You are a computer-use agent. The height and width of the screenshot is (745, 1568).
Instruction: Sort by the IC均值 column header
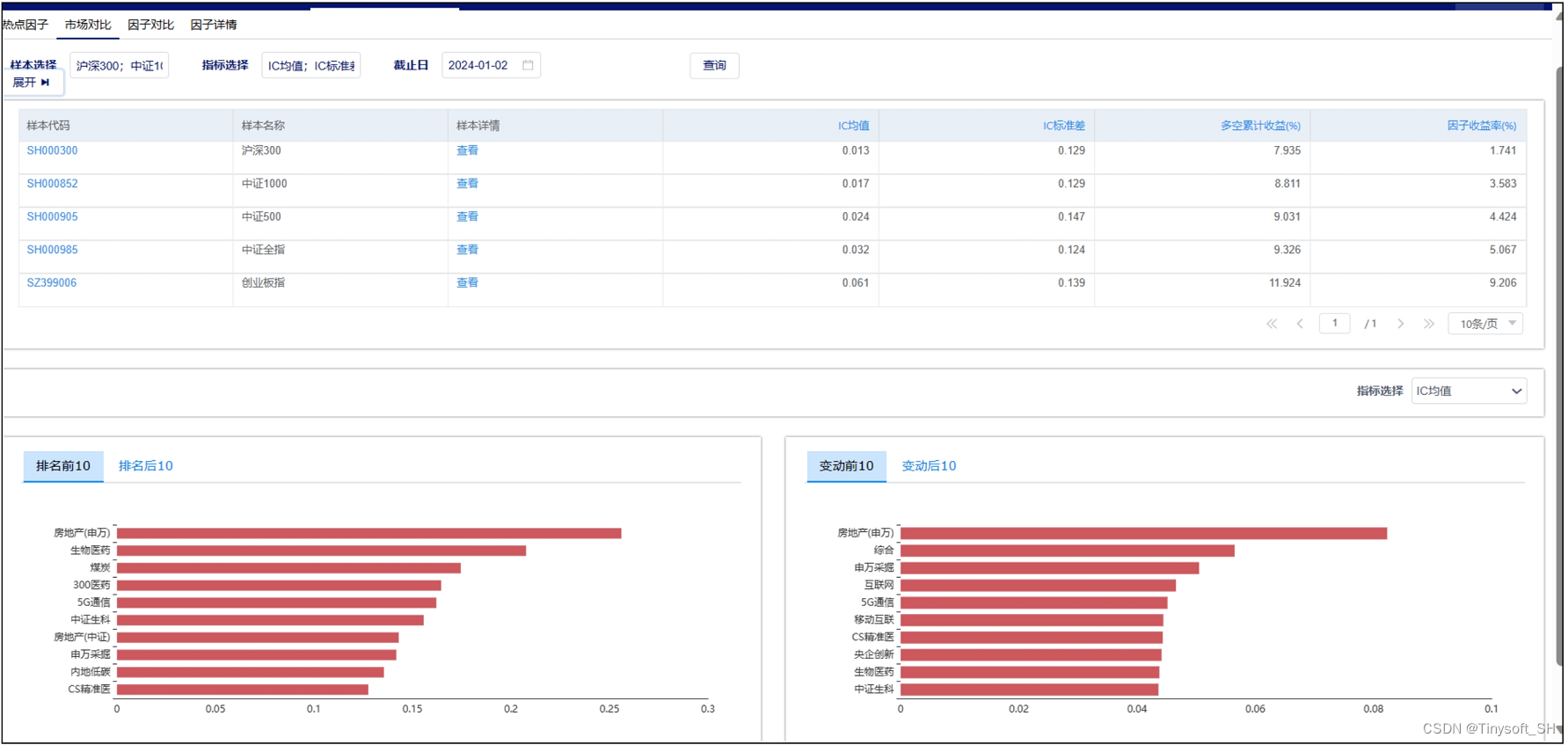(853, 126)
